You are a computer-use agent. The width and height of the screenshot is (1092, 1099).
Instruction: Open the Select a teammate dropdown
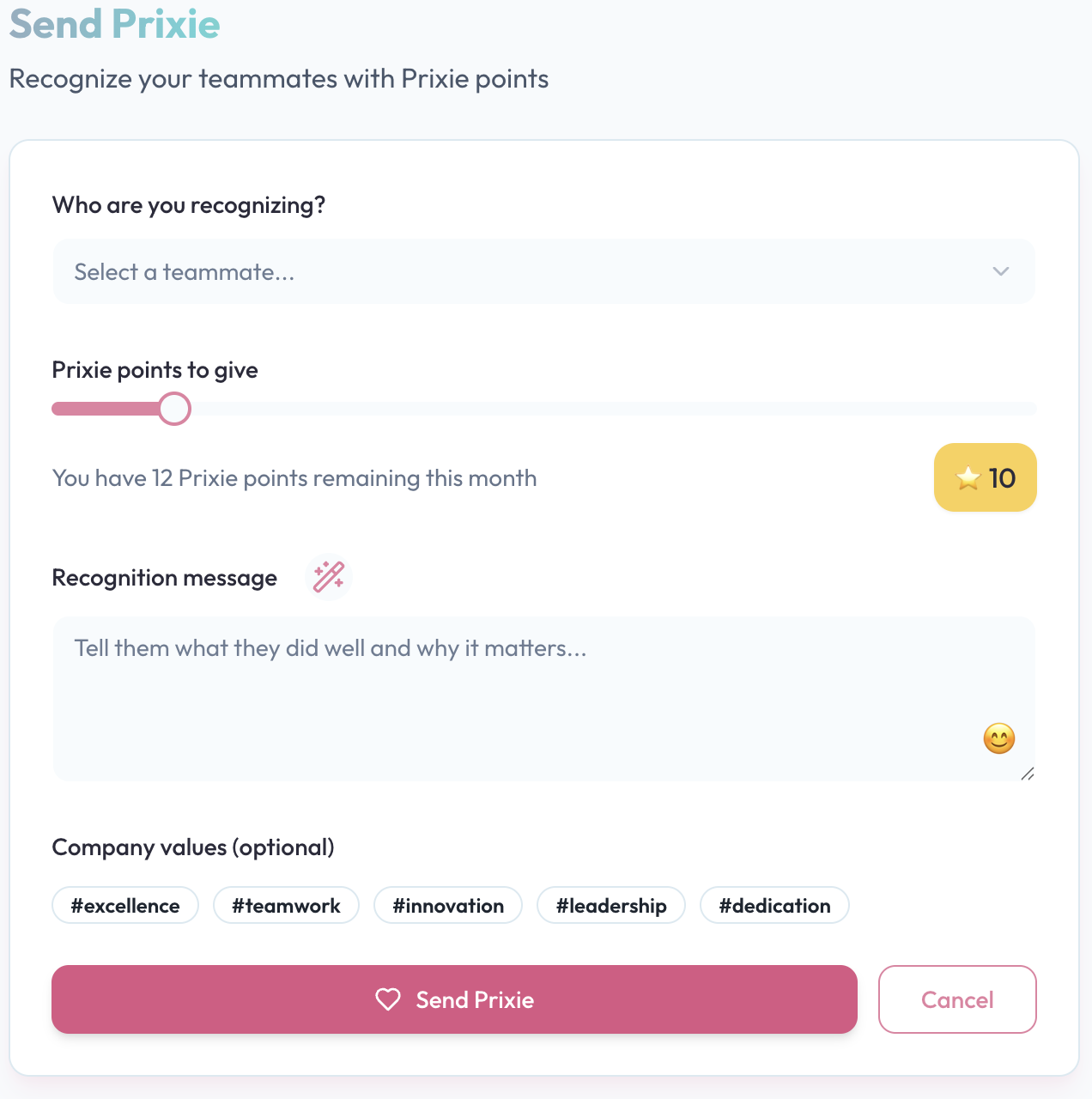[544, 271]
